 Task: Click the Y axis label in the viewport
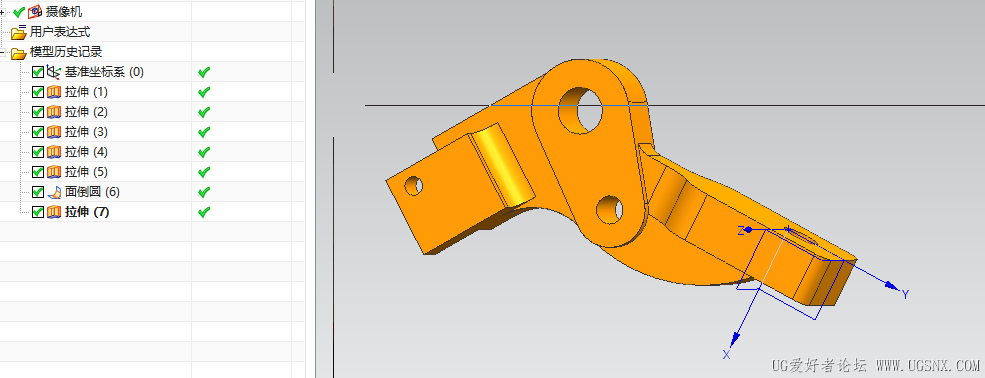click(x=905, y=294)
